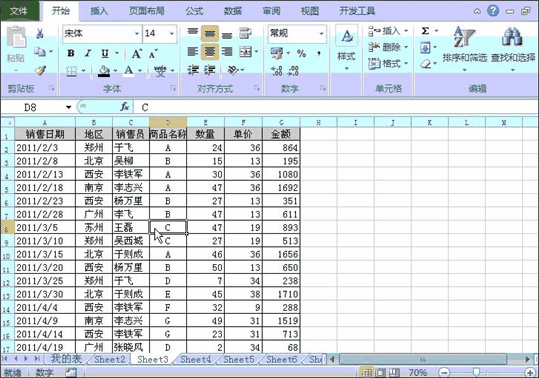Align text to bottom of cell
Viewport: 539px width, 378px height.
tap(227, 34)
